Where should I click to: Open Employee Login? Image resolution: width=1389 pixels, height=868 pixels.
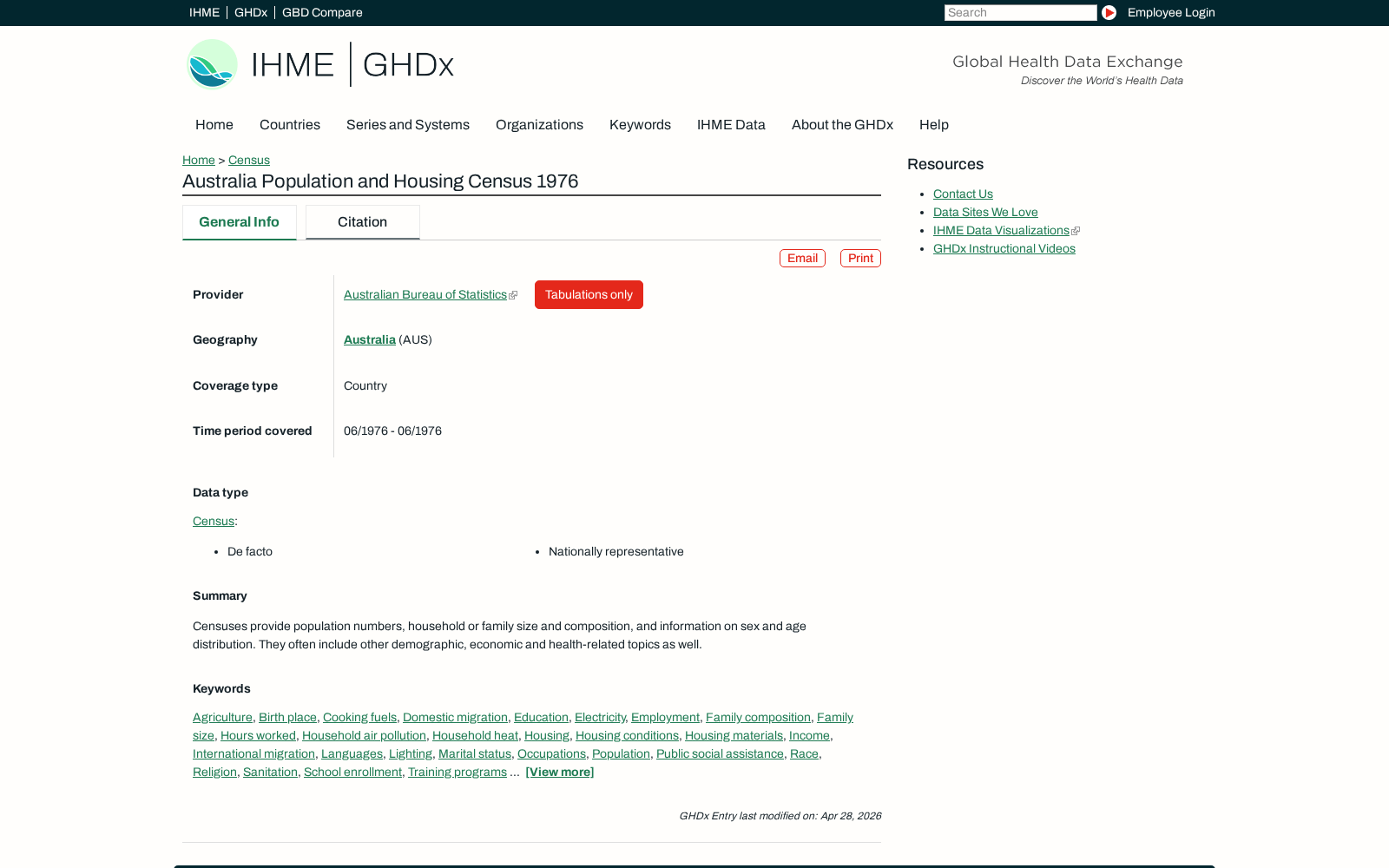point(1171,12)
